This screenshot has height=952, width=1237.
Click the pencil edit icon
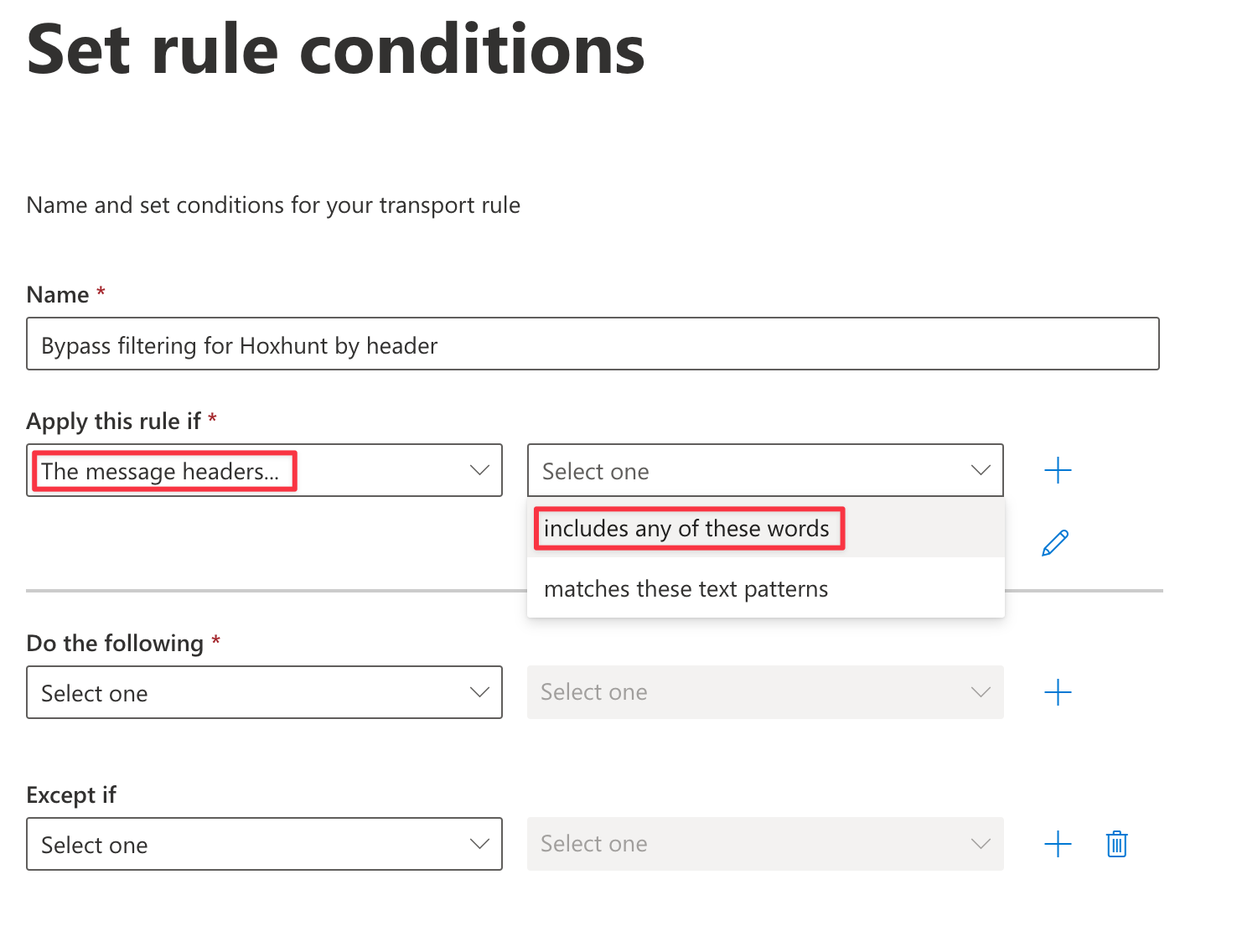1055,543
